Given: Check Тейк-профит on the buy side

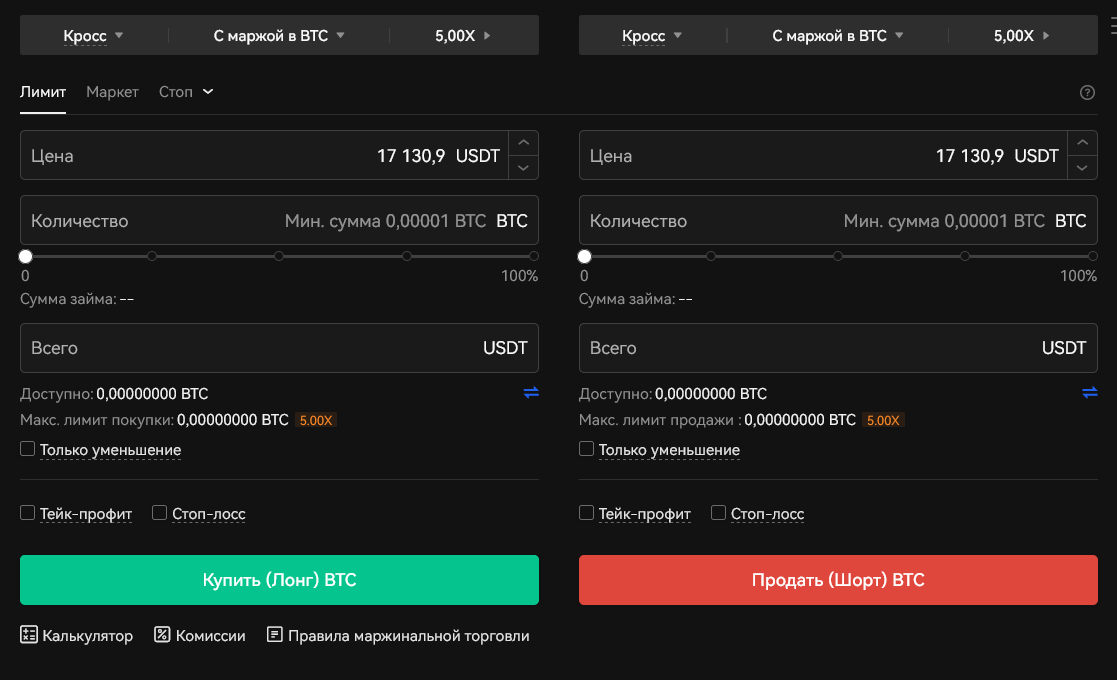Looking at the screenshot, I should (27, 512).
